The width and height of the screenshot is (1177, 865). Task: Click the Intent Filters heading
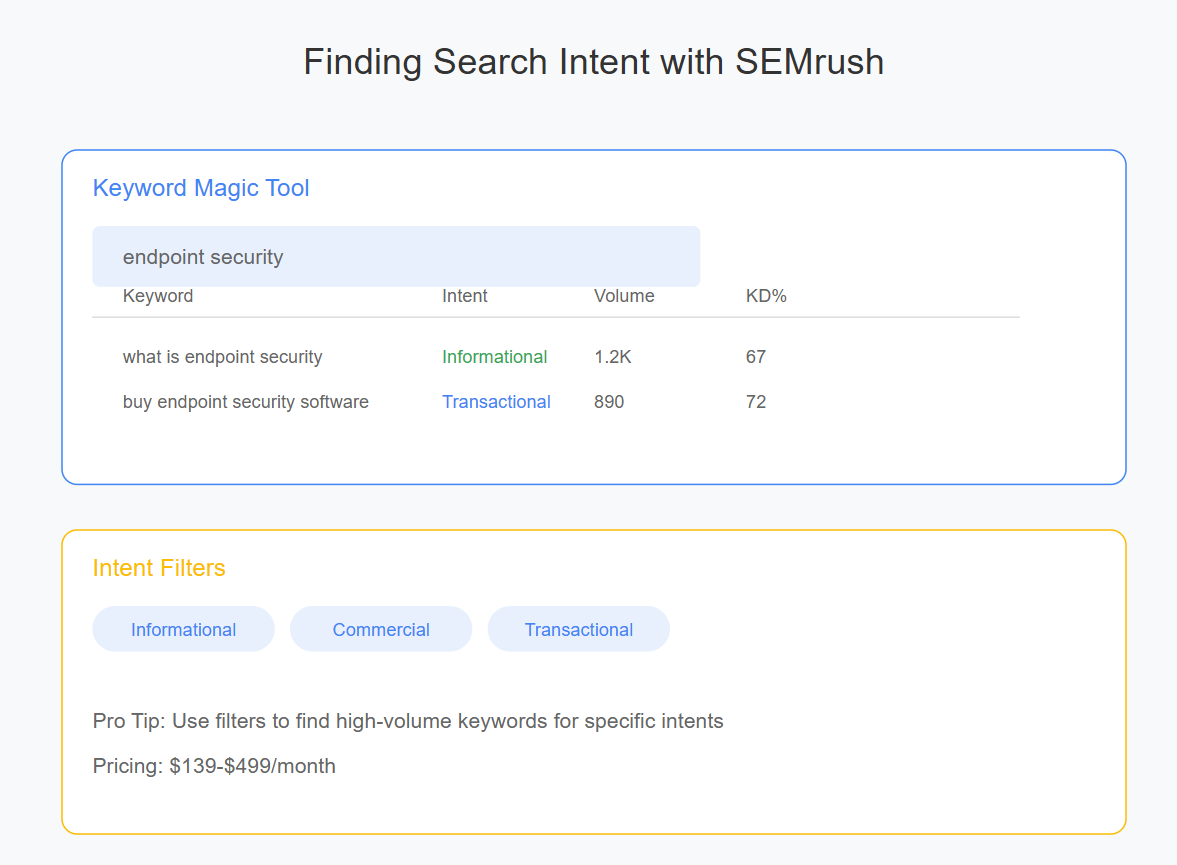(159, 568)
